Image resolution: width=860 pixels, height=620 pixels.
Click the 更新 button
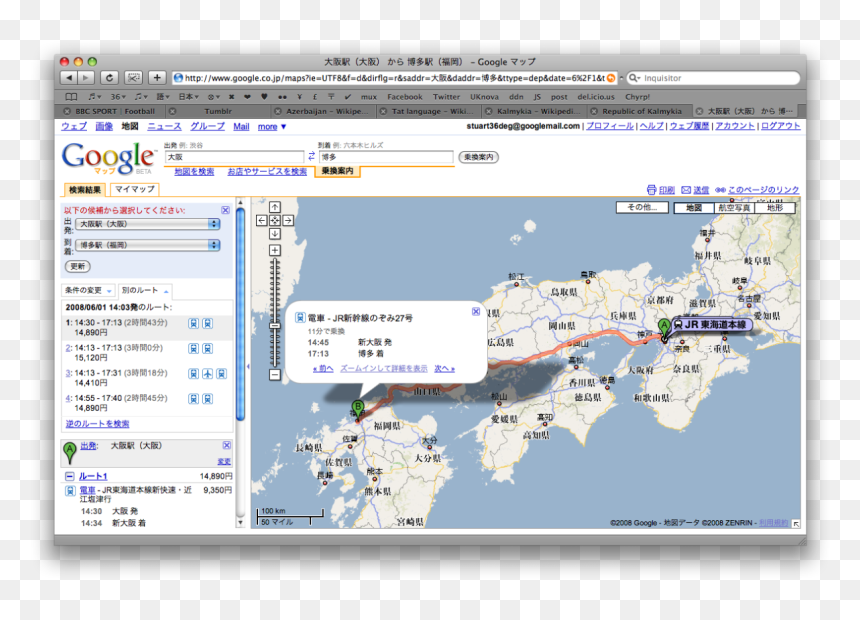77,267
